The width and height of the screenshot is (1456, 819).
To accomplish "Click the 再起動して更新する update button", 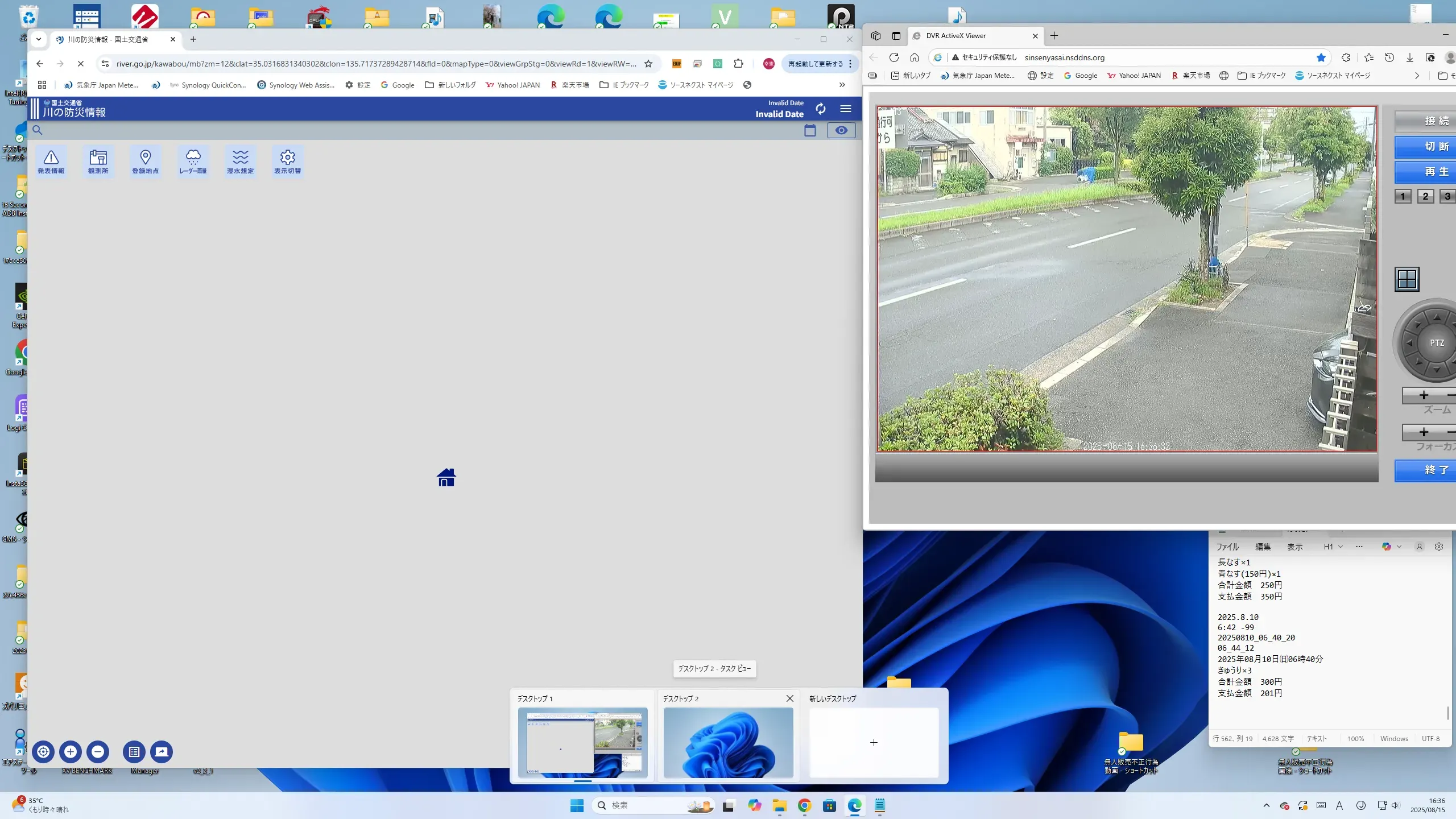I will (x=815, y=64).
